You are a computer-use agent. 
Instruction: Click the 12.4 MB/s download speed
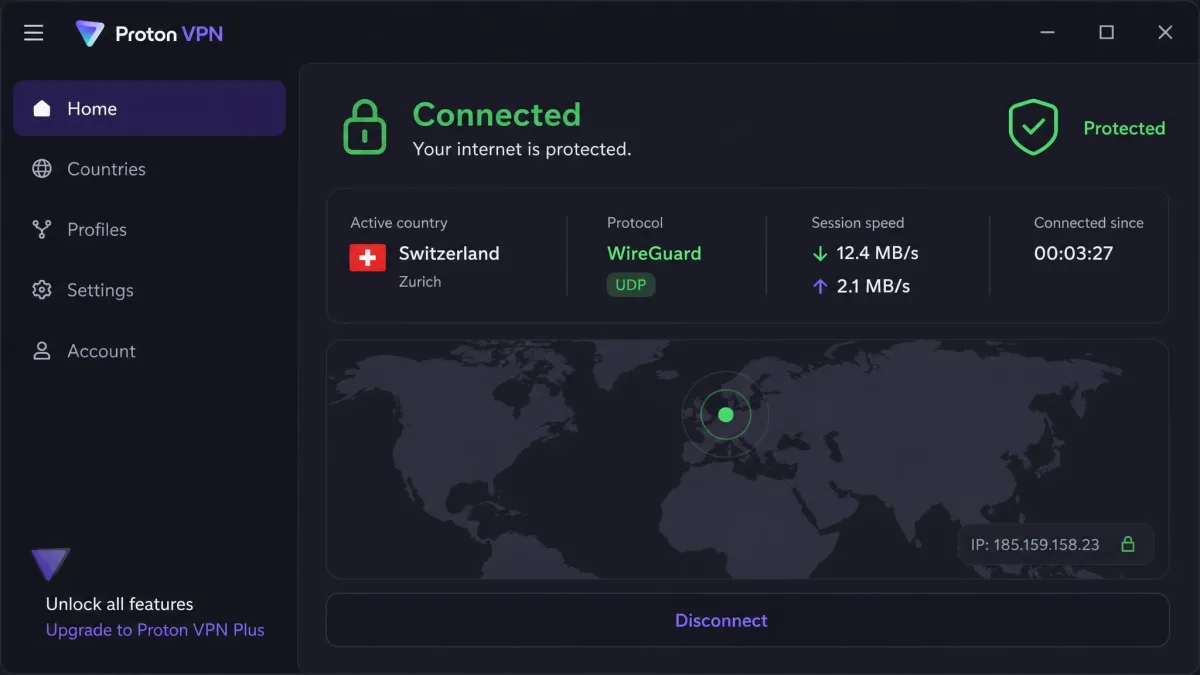[x=878, y=253]
